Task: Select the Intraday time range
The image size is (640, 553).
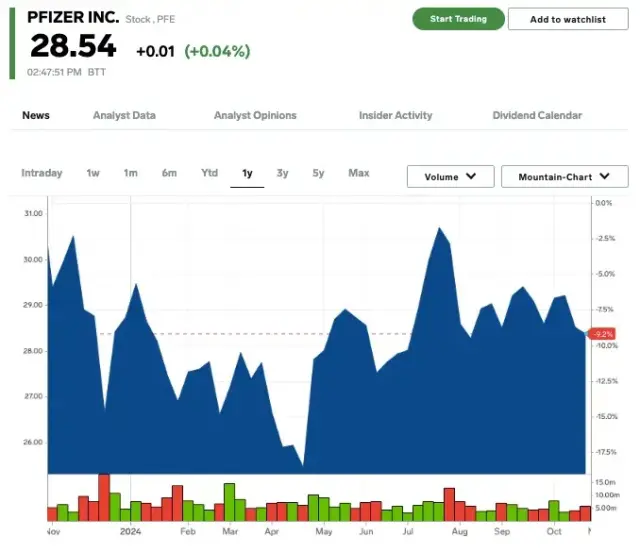Action: click(42, 173)
